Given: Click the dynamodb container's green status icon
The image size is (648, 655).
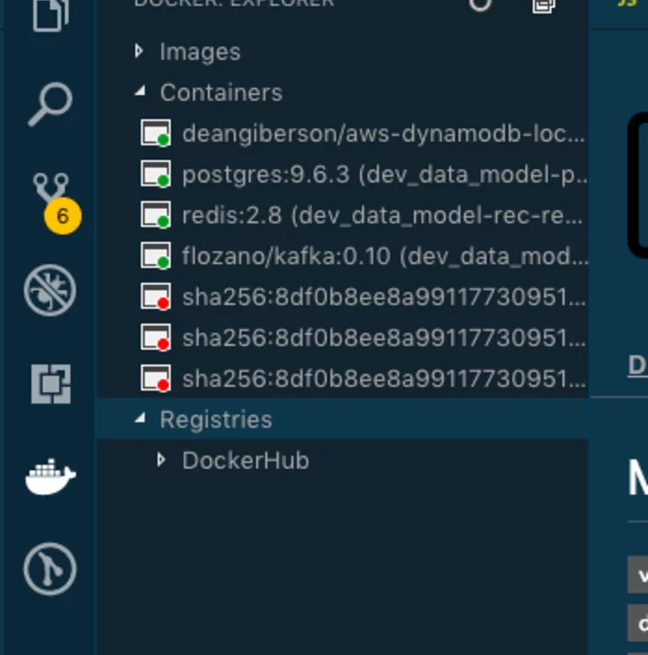Looking at the screenshot, I should pyautogui.click(x=156, y=133).
